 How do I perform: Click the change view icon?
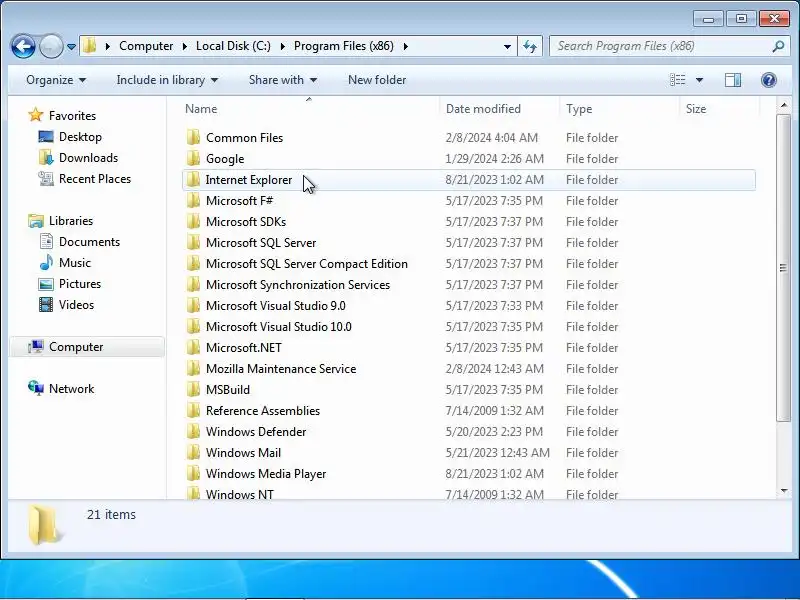678,80
